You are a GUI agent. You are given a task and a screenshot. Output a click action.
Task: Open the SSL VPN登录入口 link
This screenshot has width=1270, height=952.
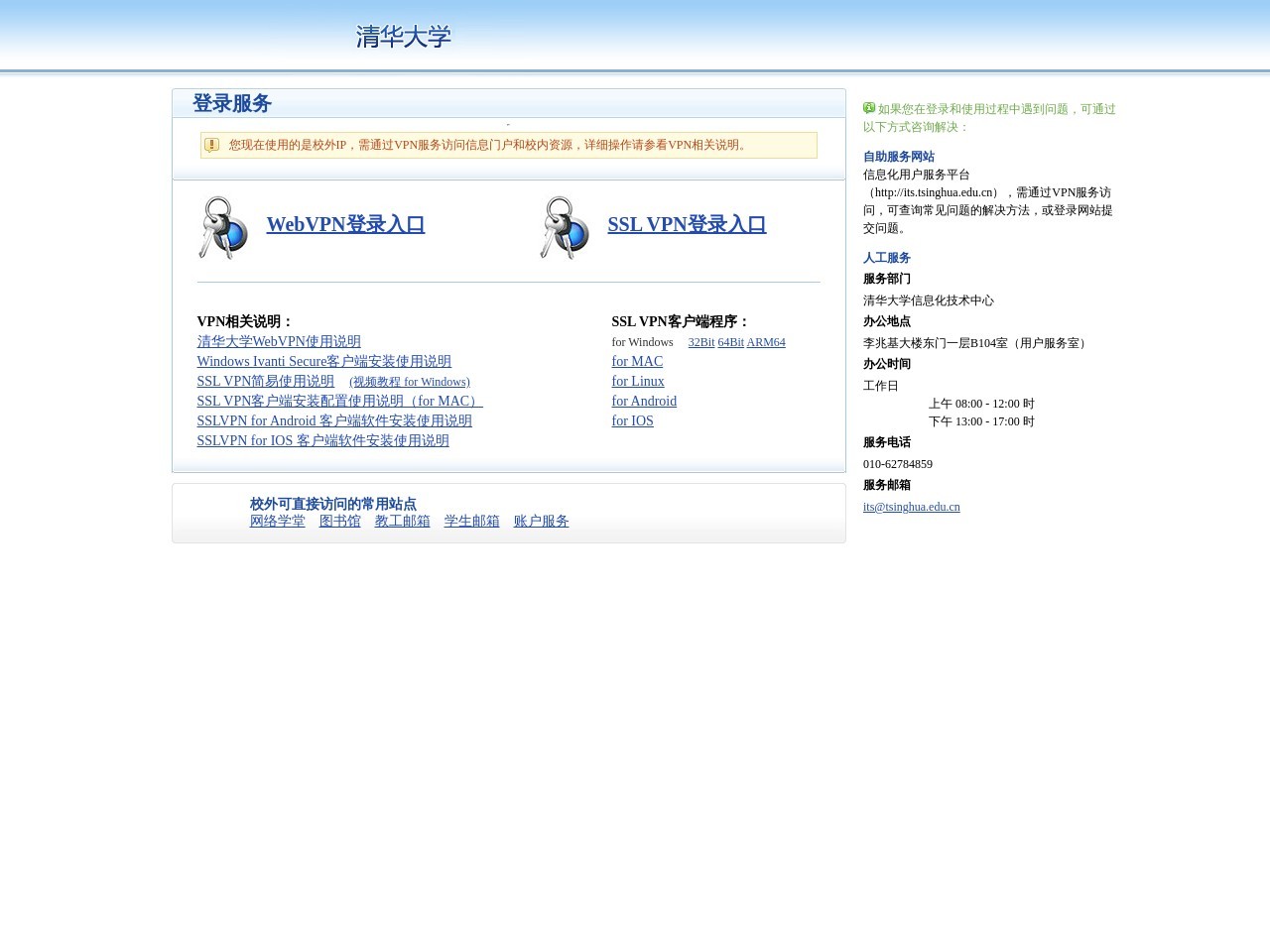[687, 224]
